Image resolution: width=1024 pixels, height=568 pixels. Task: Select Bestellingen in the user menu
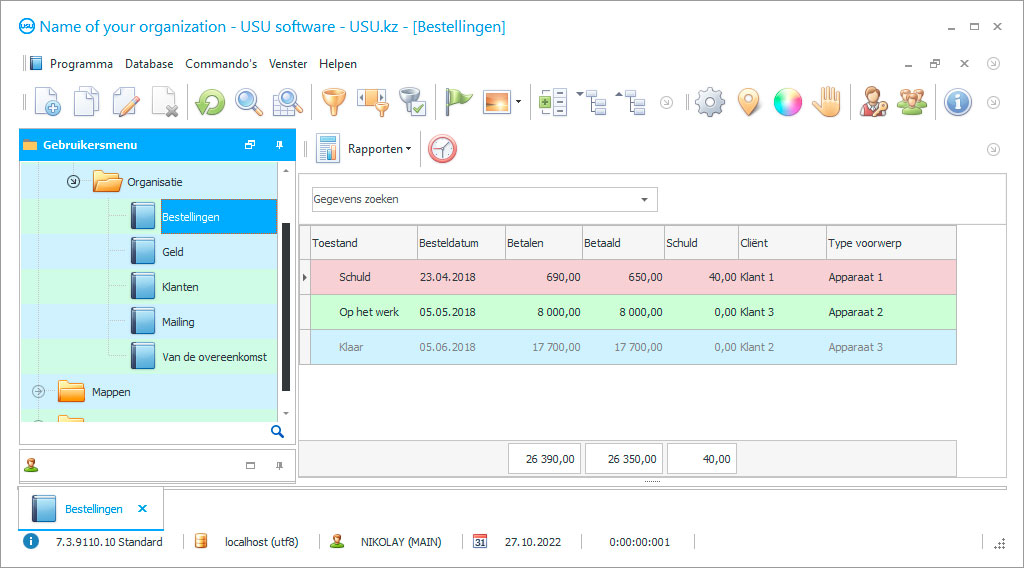tap(219, 217)
